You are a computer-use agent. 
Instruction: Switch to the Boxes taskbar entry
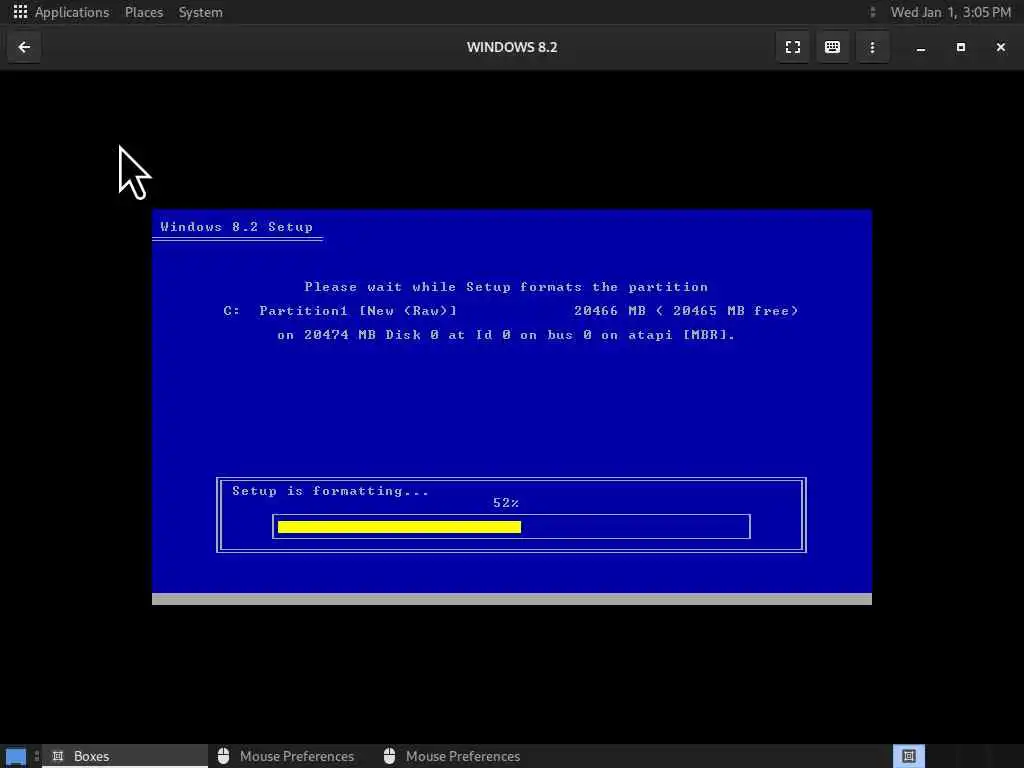pyautogui.click(x=125, y=756)
